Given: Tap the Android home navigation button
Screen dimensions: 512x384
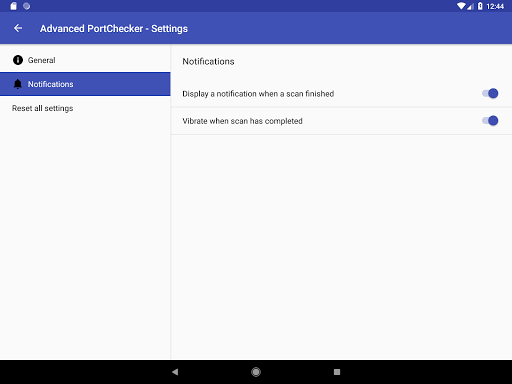Looking at the screenshot, I should 256,372.
